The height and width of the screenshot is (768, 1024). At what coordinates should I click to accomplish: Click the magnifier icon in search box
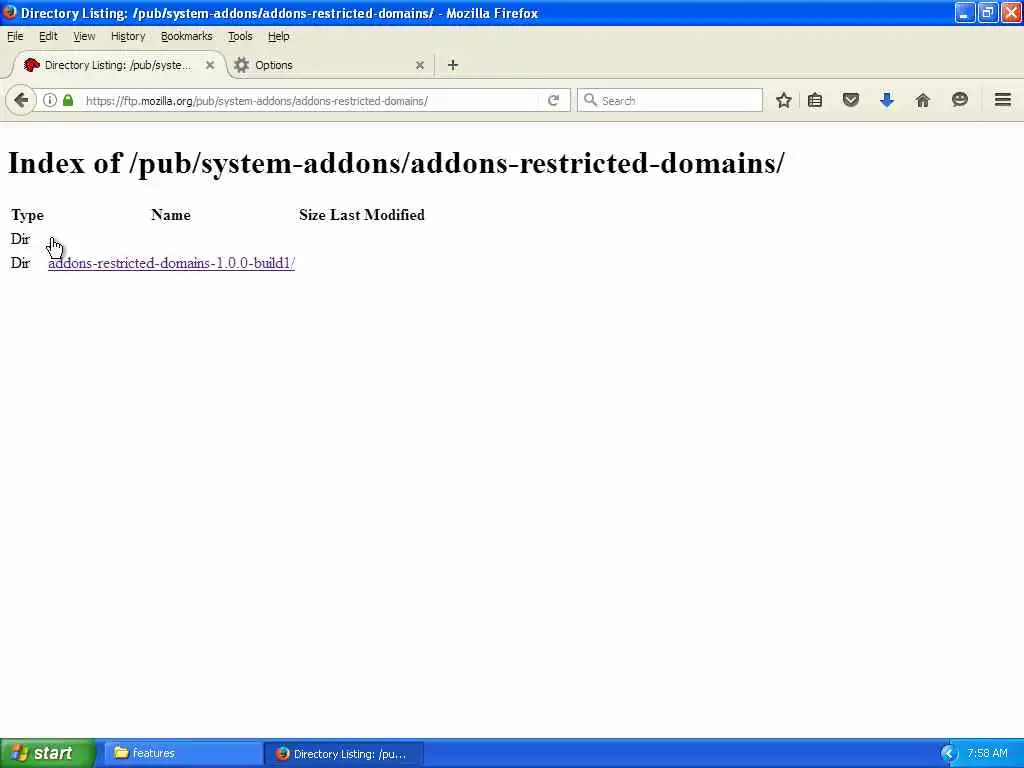[590, 100]
